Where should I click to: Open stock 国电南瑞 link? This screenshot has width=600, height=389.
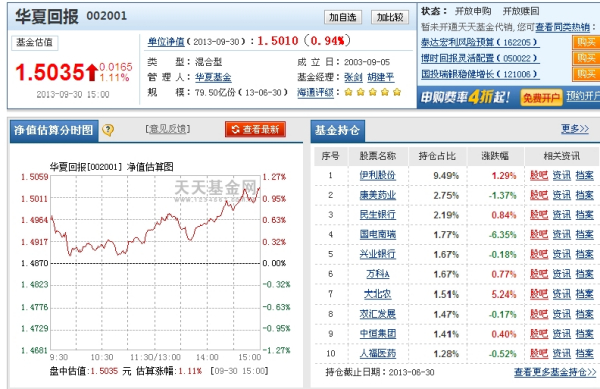(x=377, y=234)
